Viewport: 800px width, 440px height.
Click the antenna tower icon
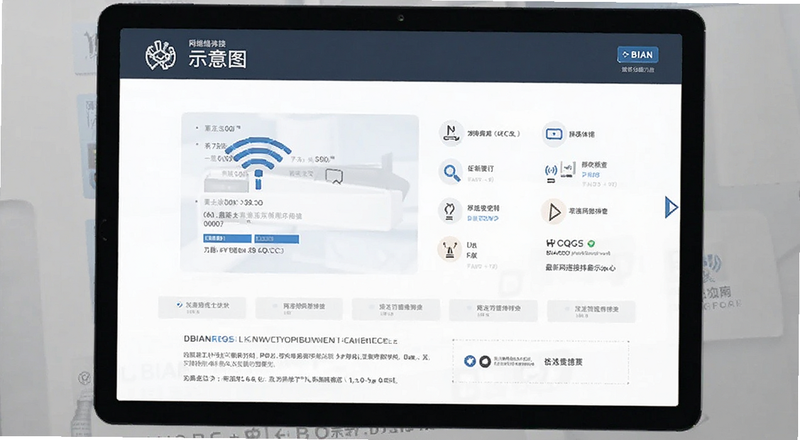449,249
